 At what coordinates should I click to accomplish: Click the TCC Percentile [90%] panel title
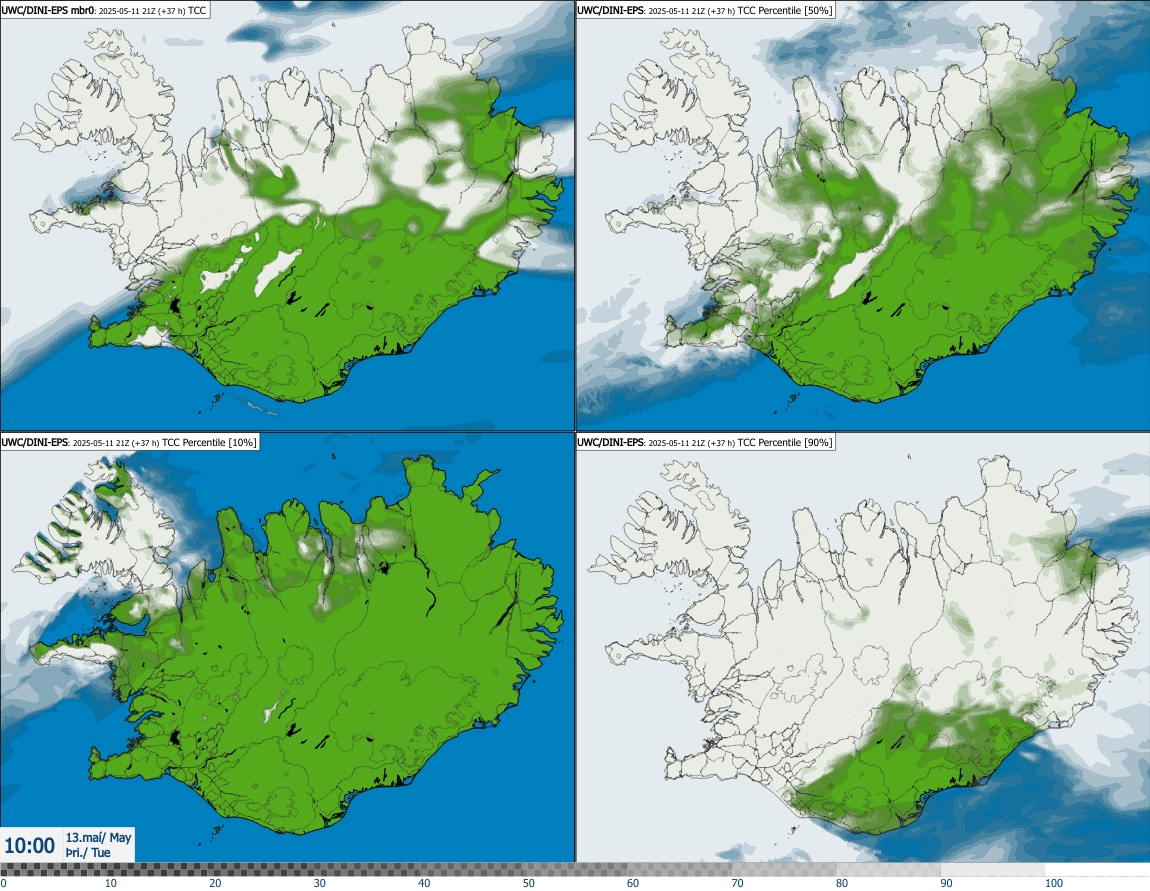point(706,442)
